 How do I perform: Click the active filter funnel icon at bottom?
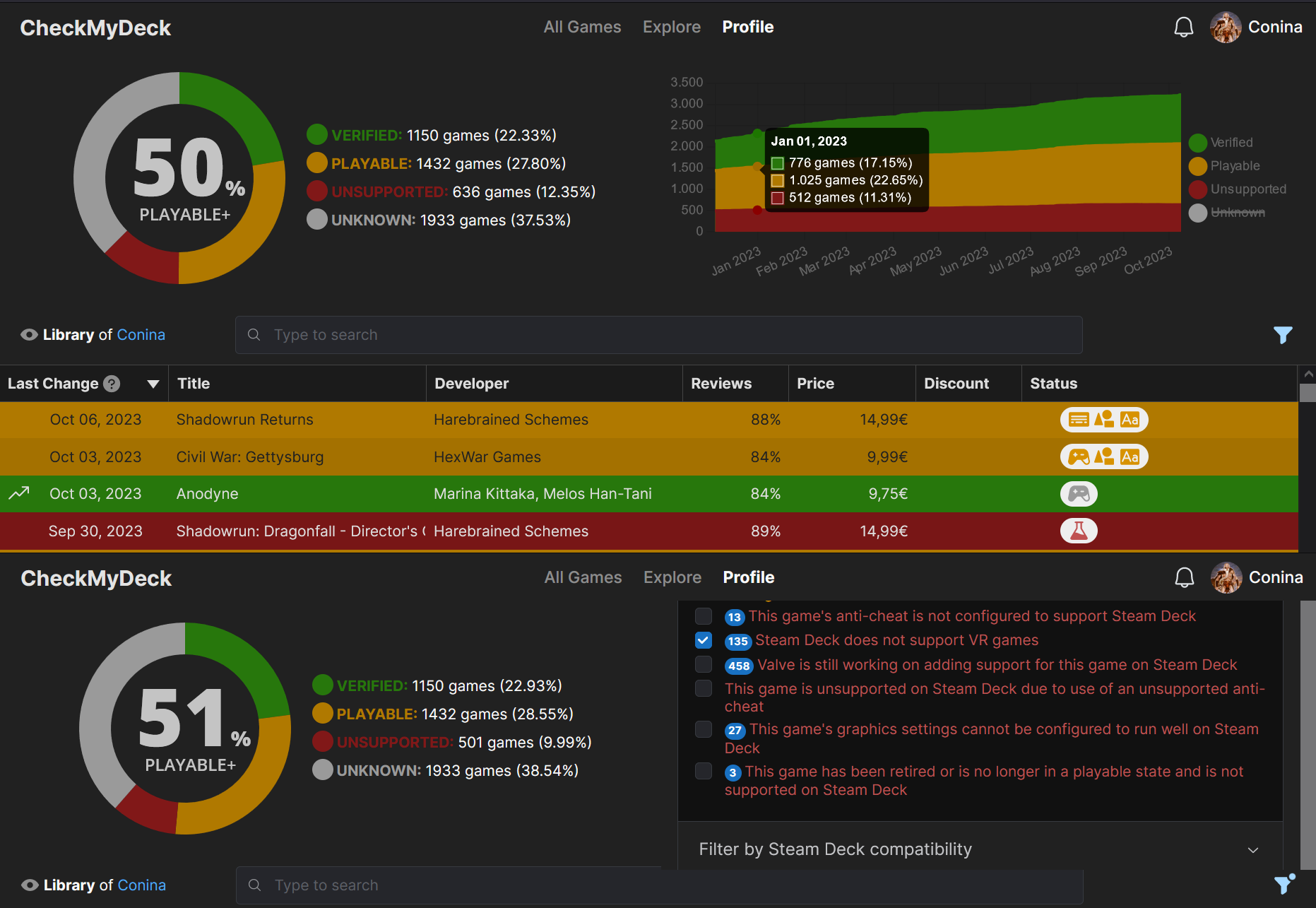pos(1284,884)
